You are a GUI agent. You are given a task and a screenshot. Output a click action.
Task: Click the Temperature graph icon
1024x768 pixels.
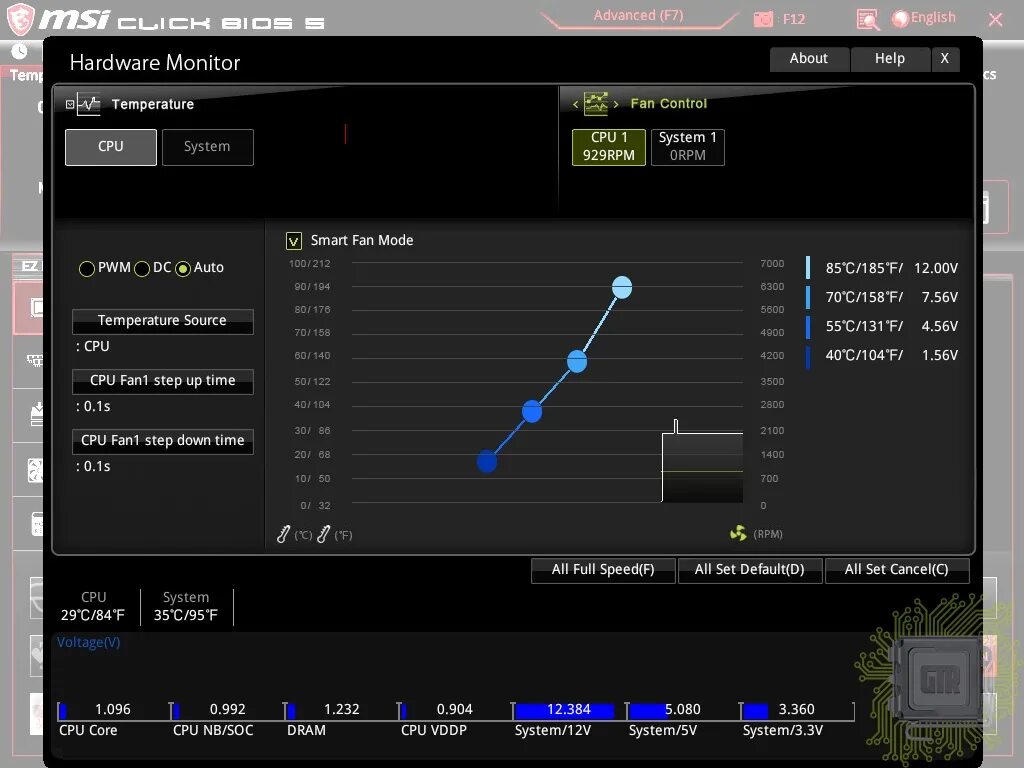tap(89, 104)
